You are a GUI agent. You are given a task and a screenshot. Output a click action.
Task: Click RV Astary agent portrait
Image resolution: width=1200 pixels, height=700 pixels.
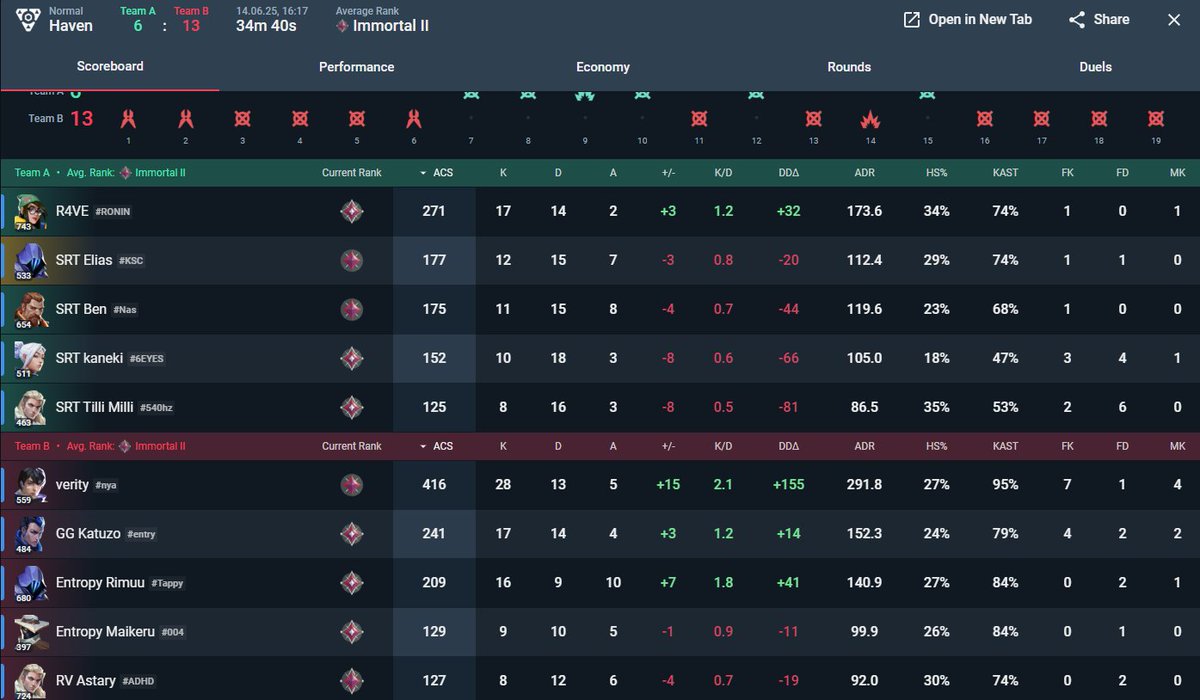click(30, 680)
